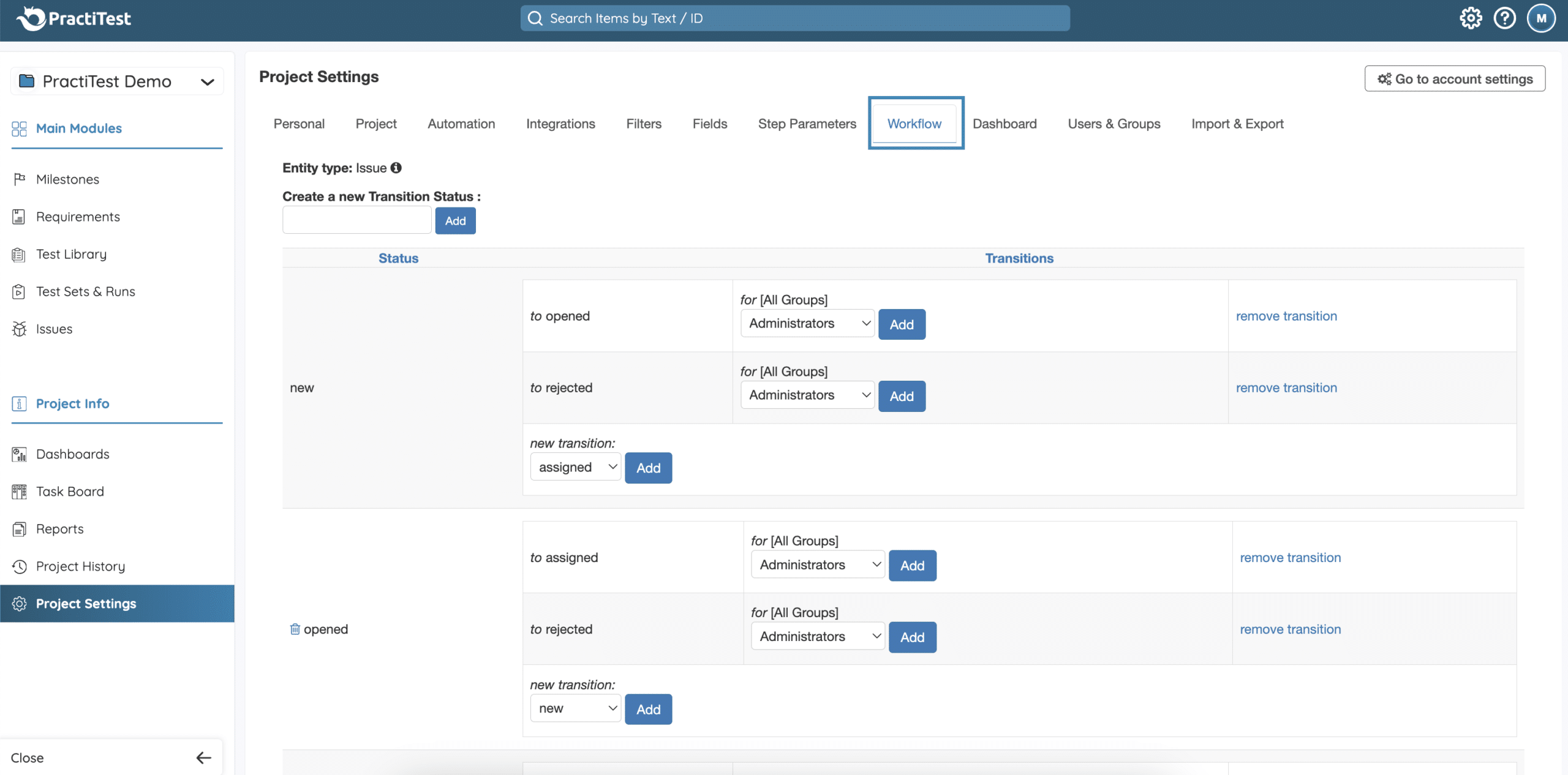Open 'new' transition dropdown under opened status
Viewport: 1568px width, 775px height.
(576, 708)
